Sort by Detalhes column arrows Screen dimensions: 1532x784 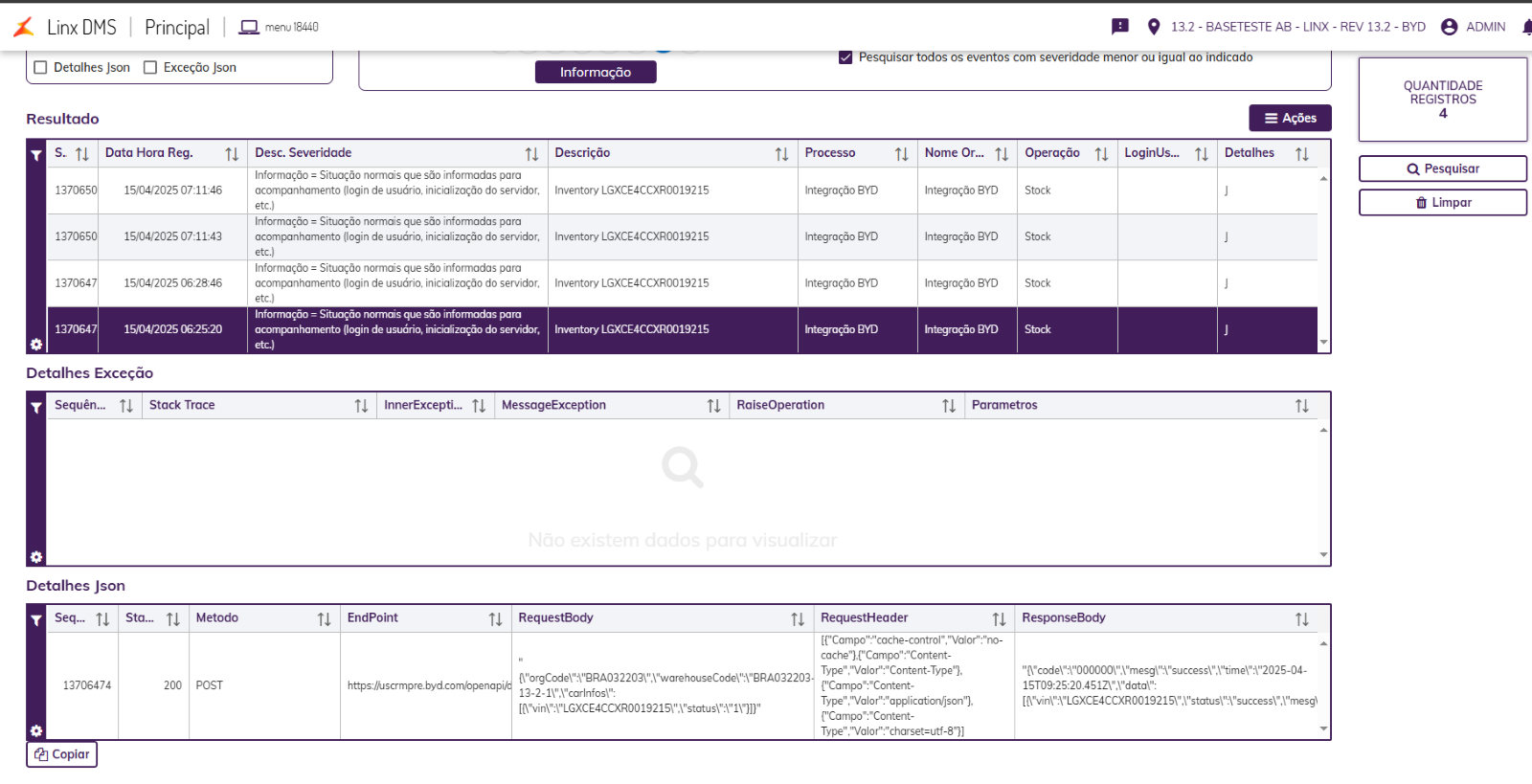(1301, 154)
